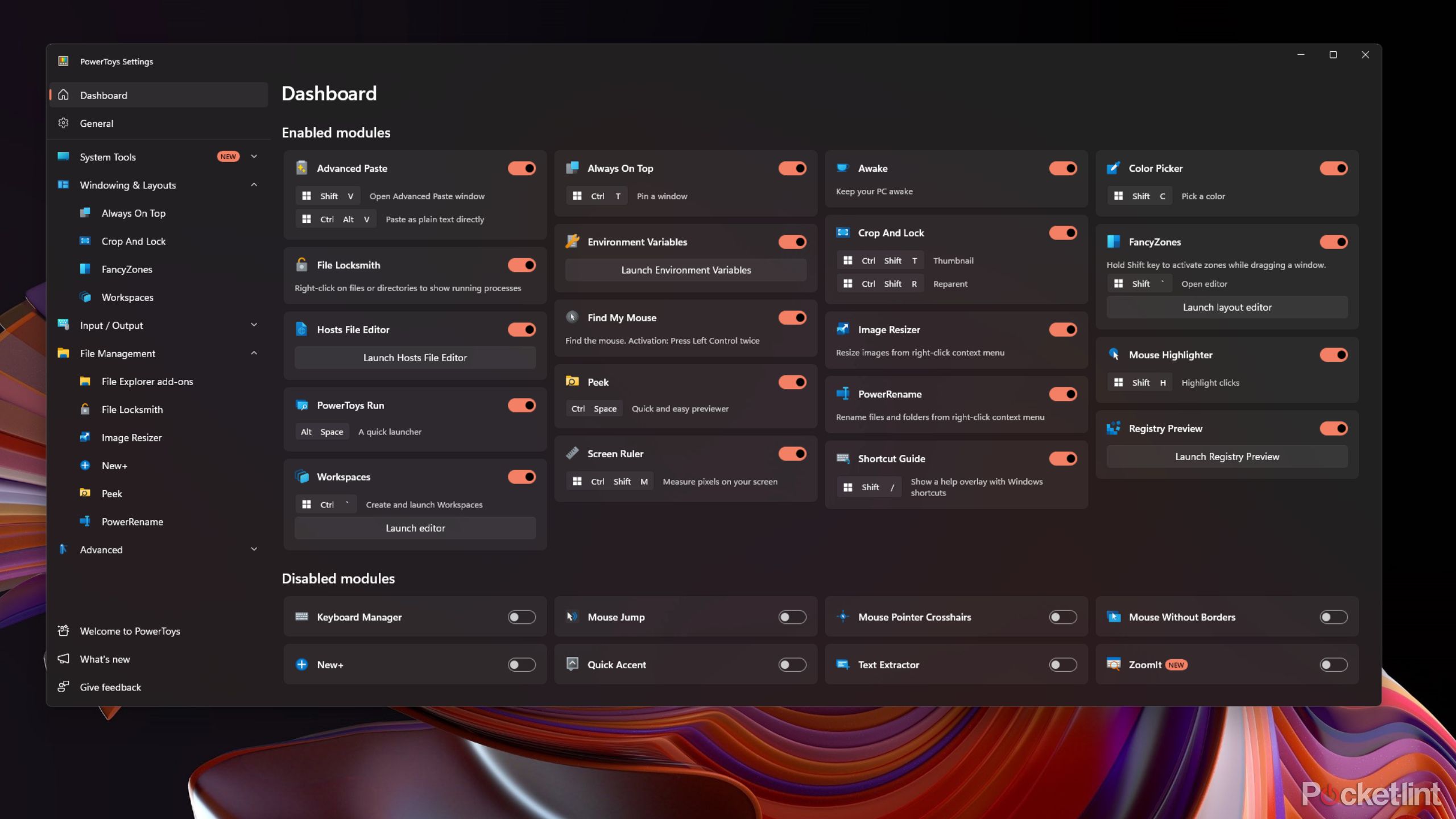Click the Peek card icon
Image resolution: width=1456 pixels, height=819 pixels.
click(x=572, y=381)
